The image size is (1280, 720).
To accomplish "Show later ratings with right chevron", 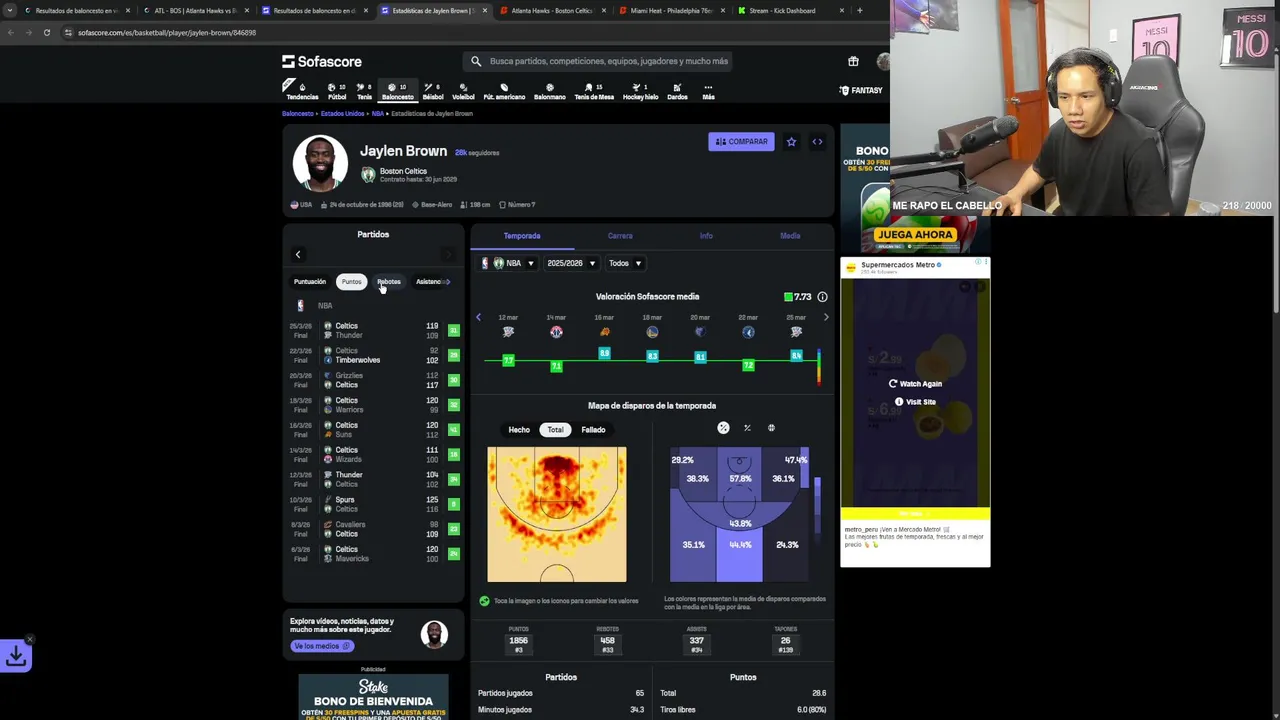I will [x=826, y=317].
